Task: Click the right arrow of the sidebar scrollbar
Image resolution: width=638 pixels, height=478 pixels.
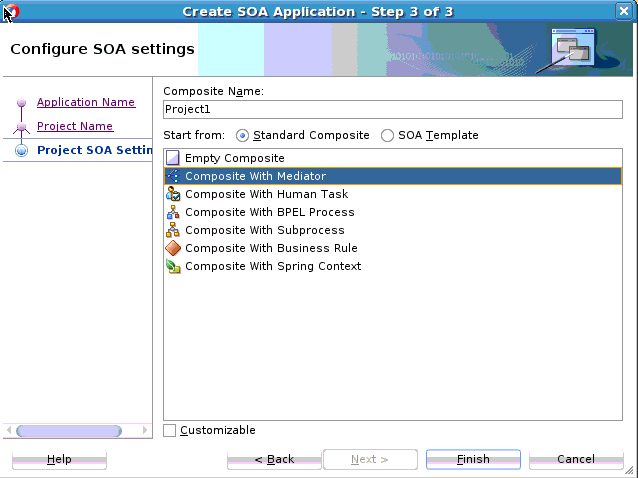Action: coord(145,430)
